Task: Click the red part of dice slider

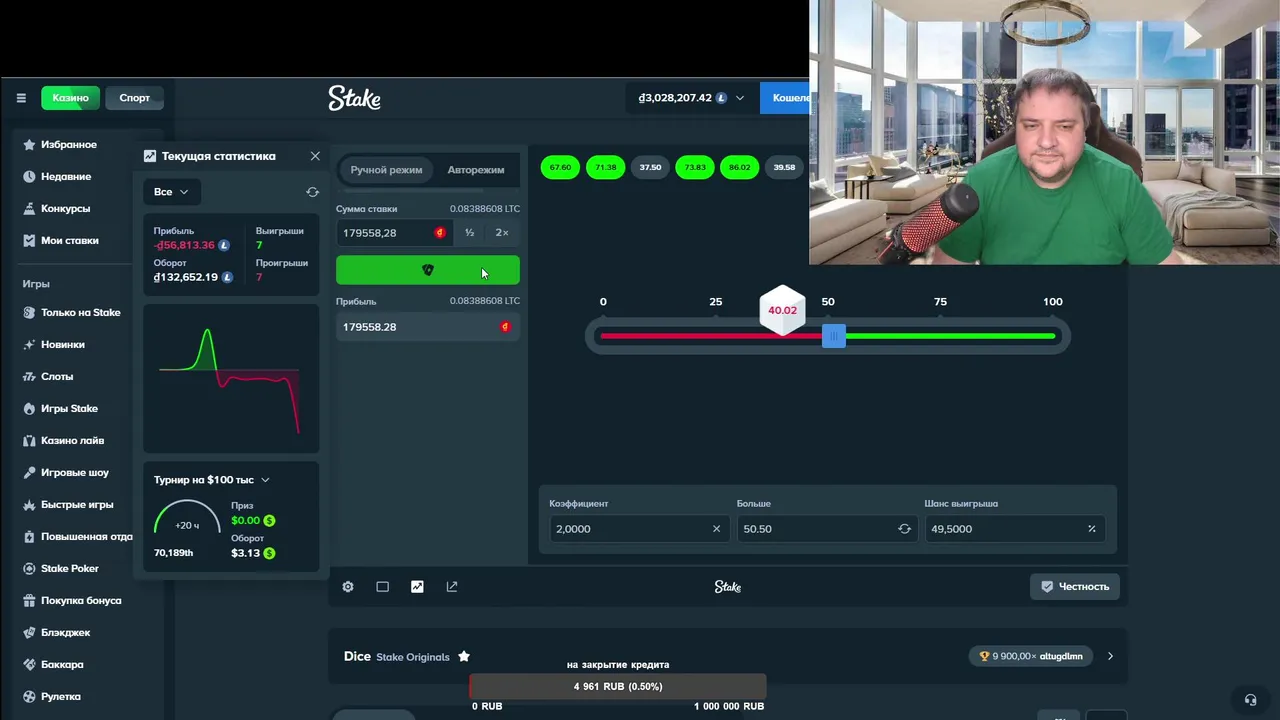Action: [710, 336]
